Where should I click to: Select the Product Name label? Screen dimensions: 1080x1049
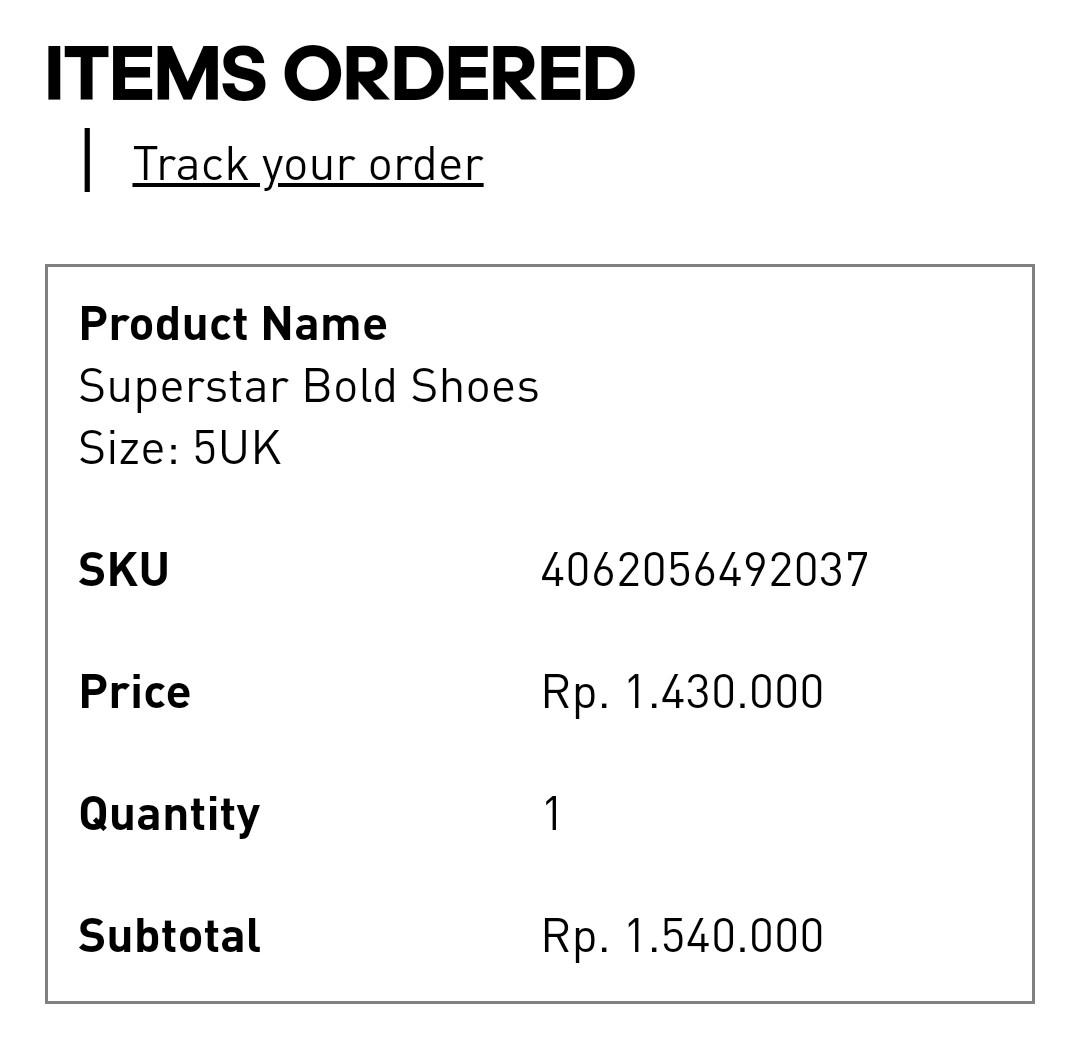tap(233, 324)
